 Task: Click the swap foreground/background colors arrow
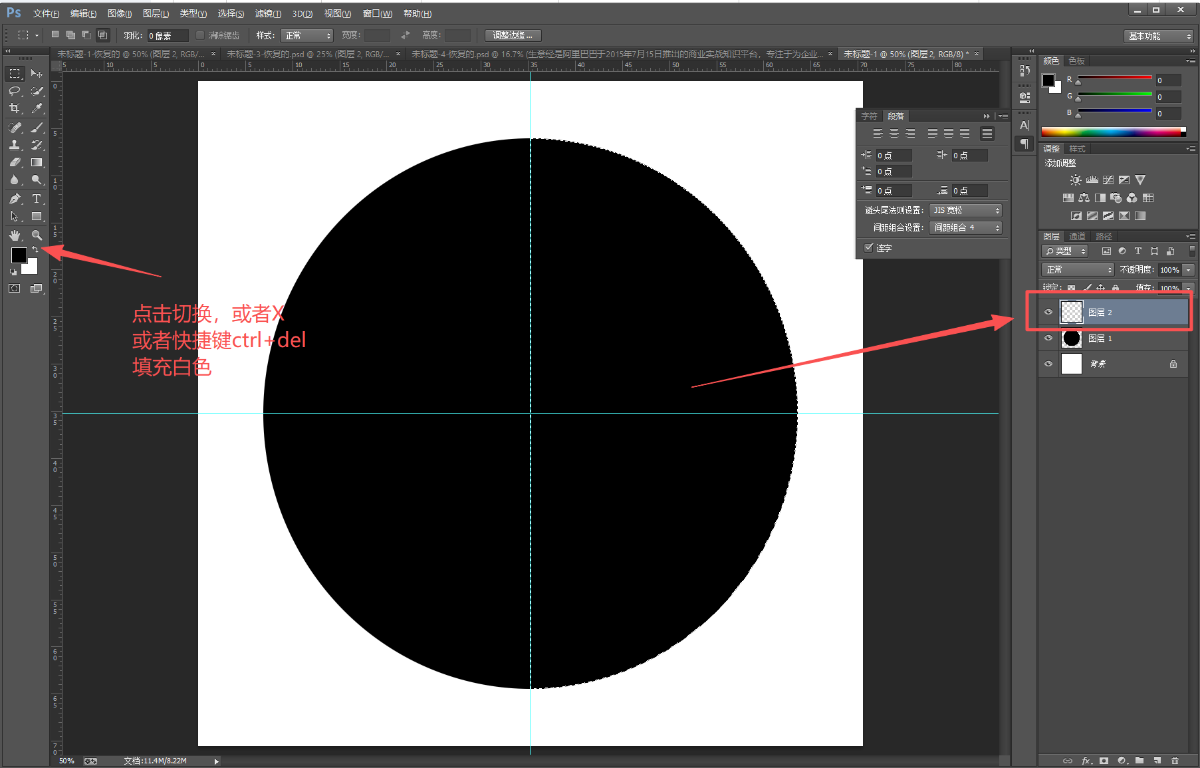[35, 249]
